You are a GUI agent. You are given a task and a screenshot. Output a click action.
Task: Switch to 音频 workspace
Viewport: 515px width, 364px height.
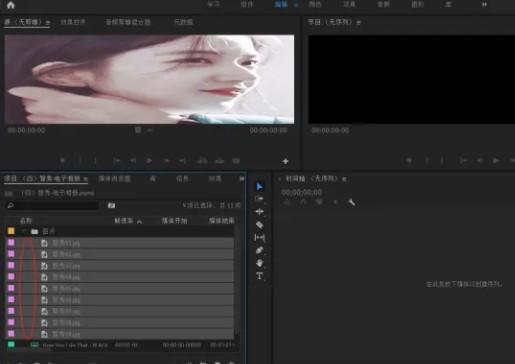coord(383,4)
